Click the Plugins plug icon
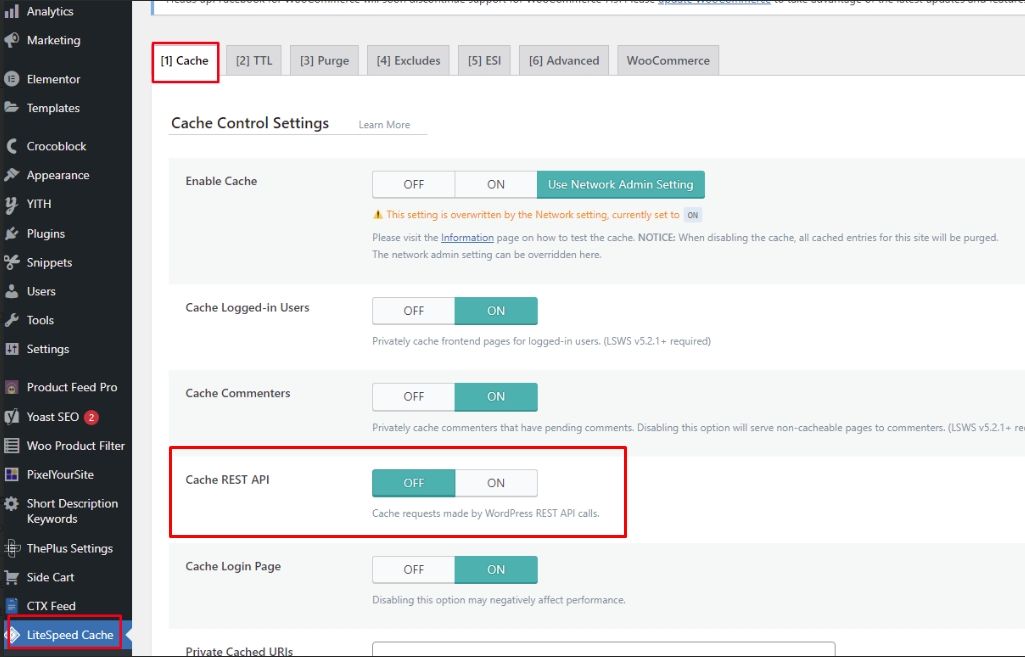Screen dimensions: 1025x657 11,233
